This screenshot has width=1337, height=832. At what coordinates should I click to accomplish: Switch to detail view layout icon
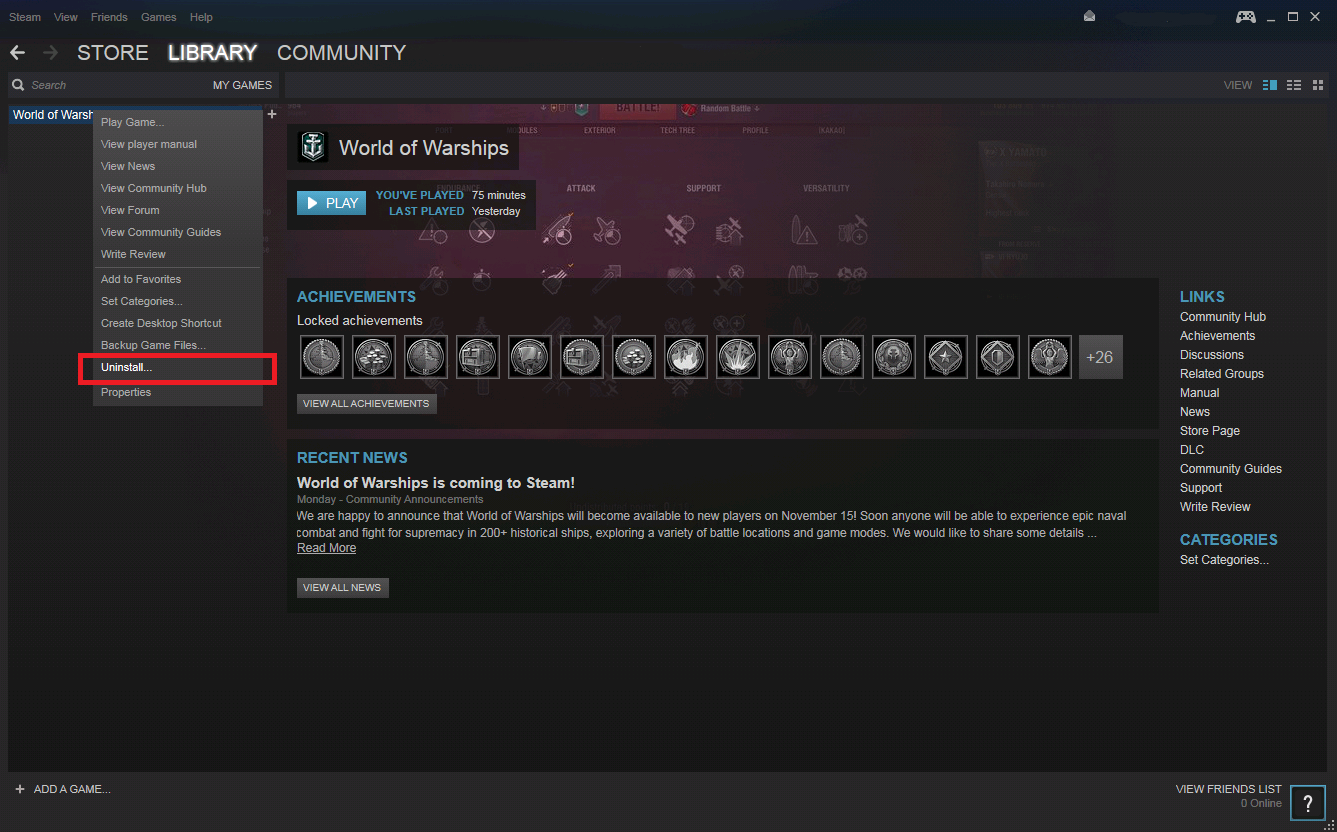pos(1270,85)
